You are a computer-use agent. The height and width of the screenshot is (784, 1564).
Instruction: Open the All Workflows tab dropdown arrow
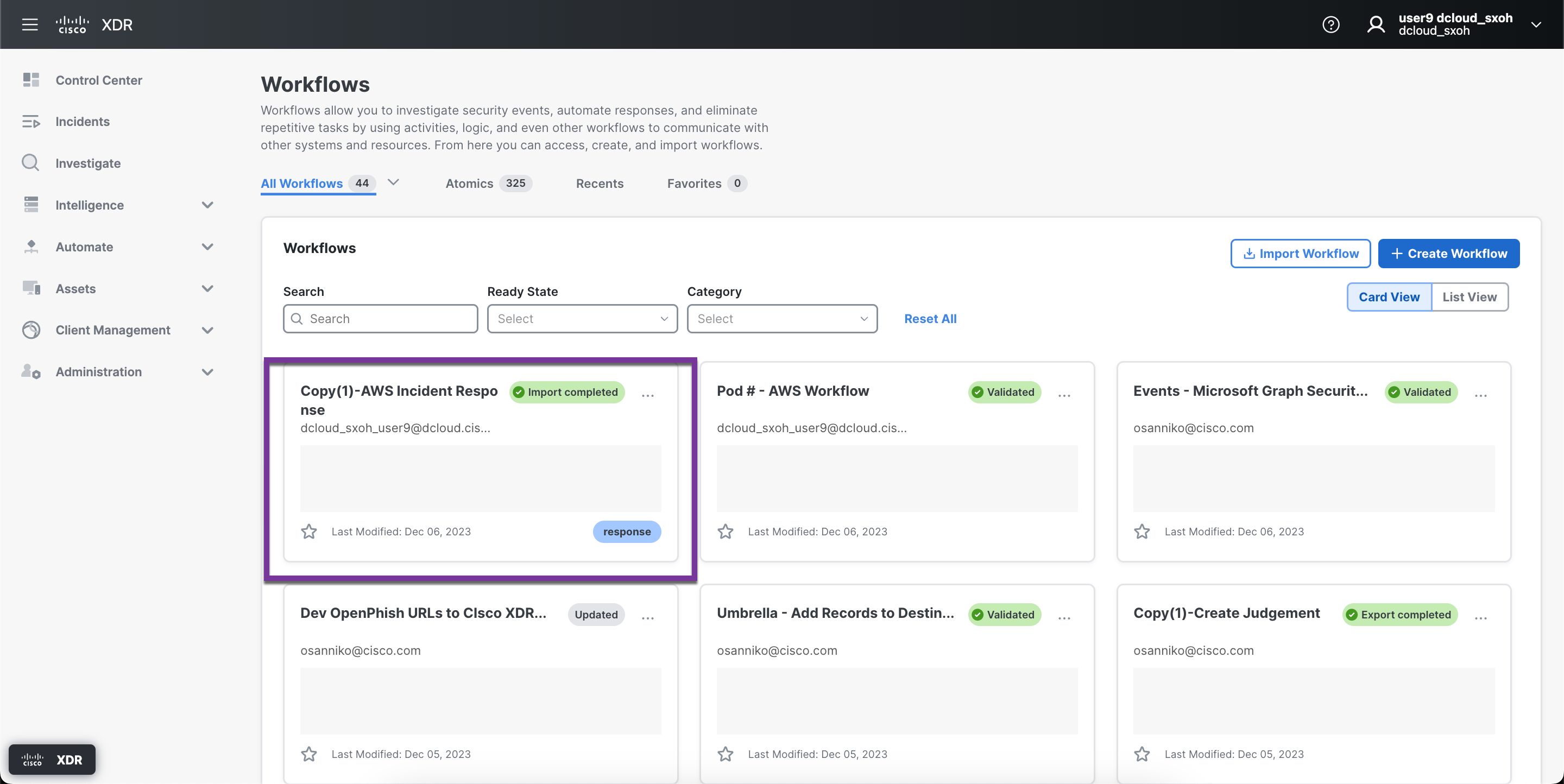pyautogui.click(x=393, y=182)
